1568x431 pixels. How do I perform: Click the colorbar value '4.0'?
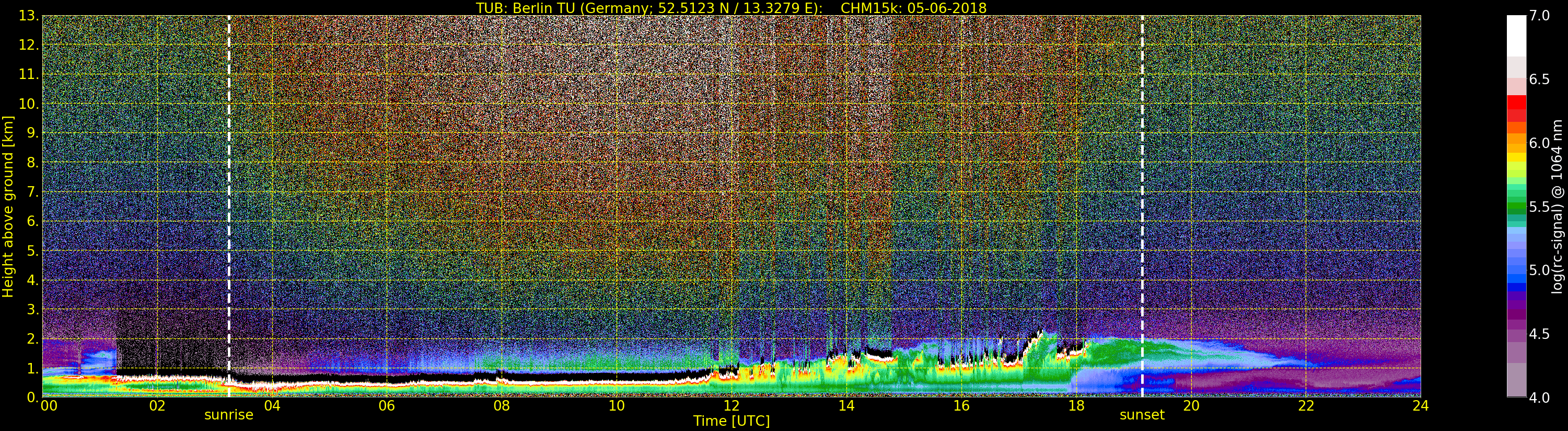[1539, 397]
